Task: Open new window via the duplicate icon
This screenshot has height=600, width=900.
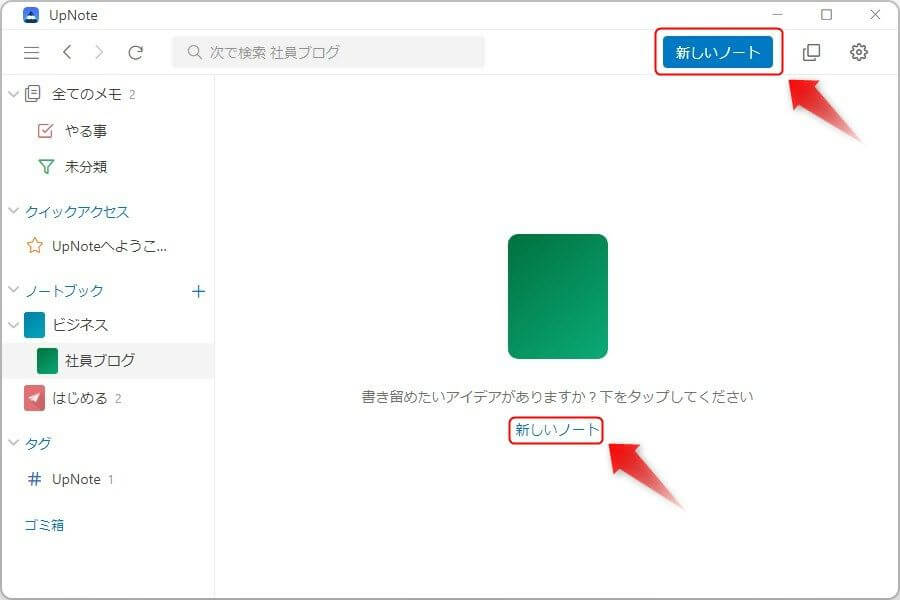Action: 811,52
